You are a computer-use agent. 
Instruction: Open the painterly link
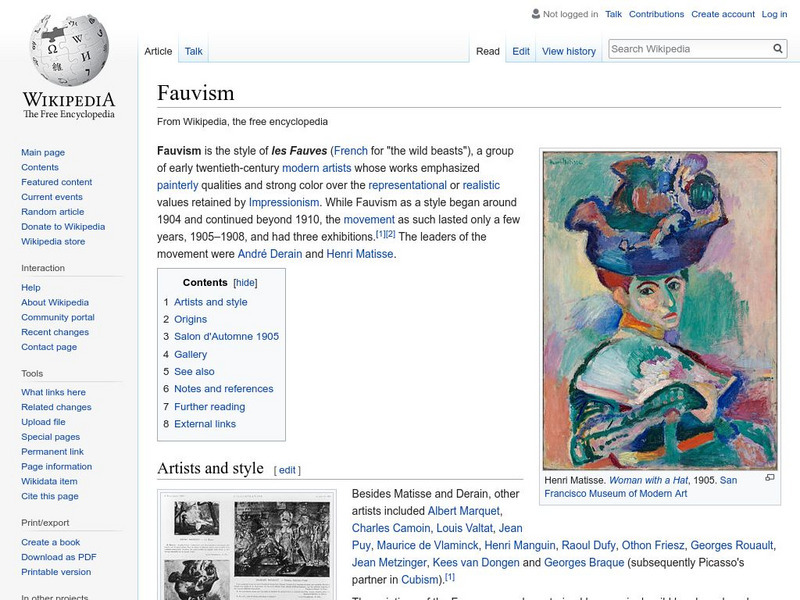(x=178, y=185)
